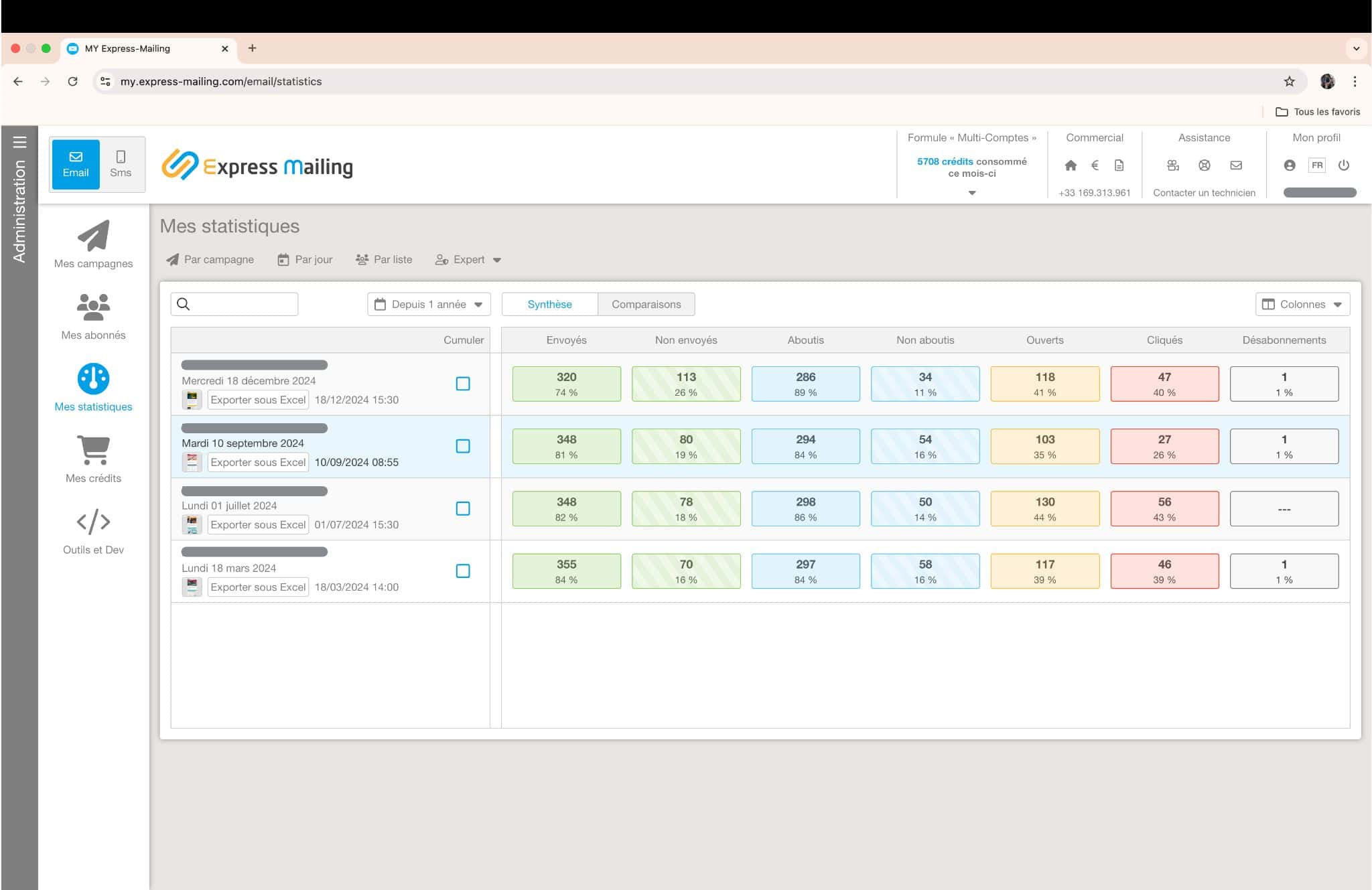The width and height of the screenshot is (1372, 890).
Task: Access Outils et Dev panel
Action: pos(93,533)
